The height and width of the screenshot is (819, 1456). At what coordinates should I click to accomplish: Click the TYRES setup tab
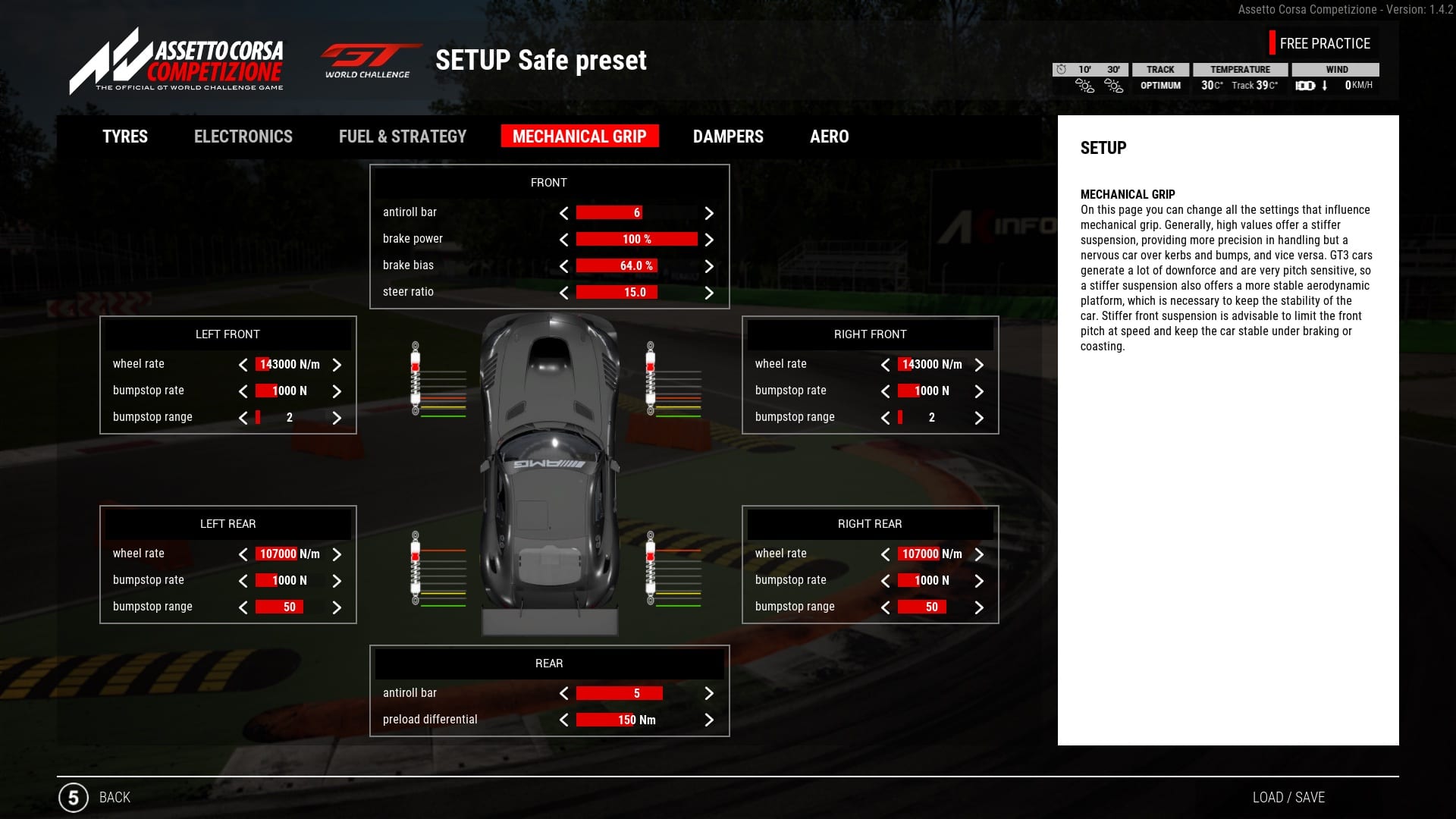(124, 136)
